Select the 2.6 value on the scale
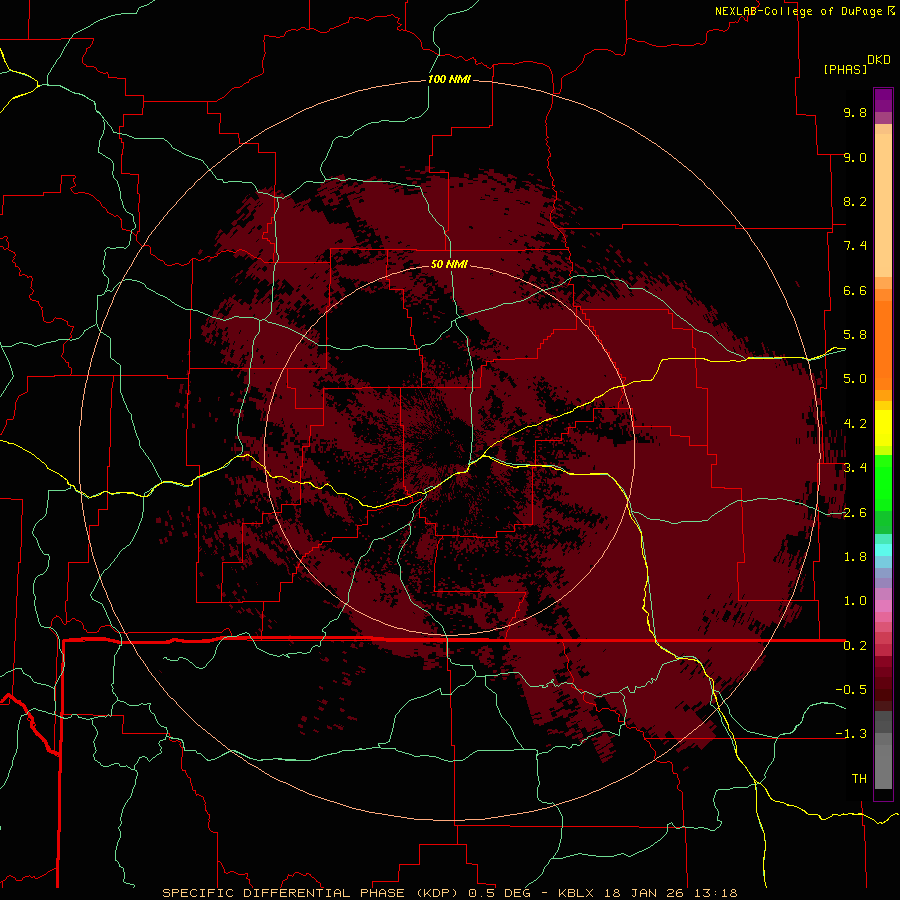900x900 pixels. pyautogui.click(x=855, y=513)
